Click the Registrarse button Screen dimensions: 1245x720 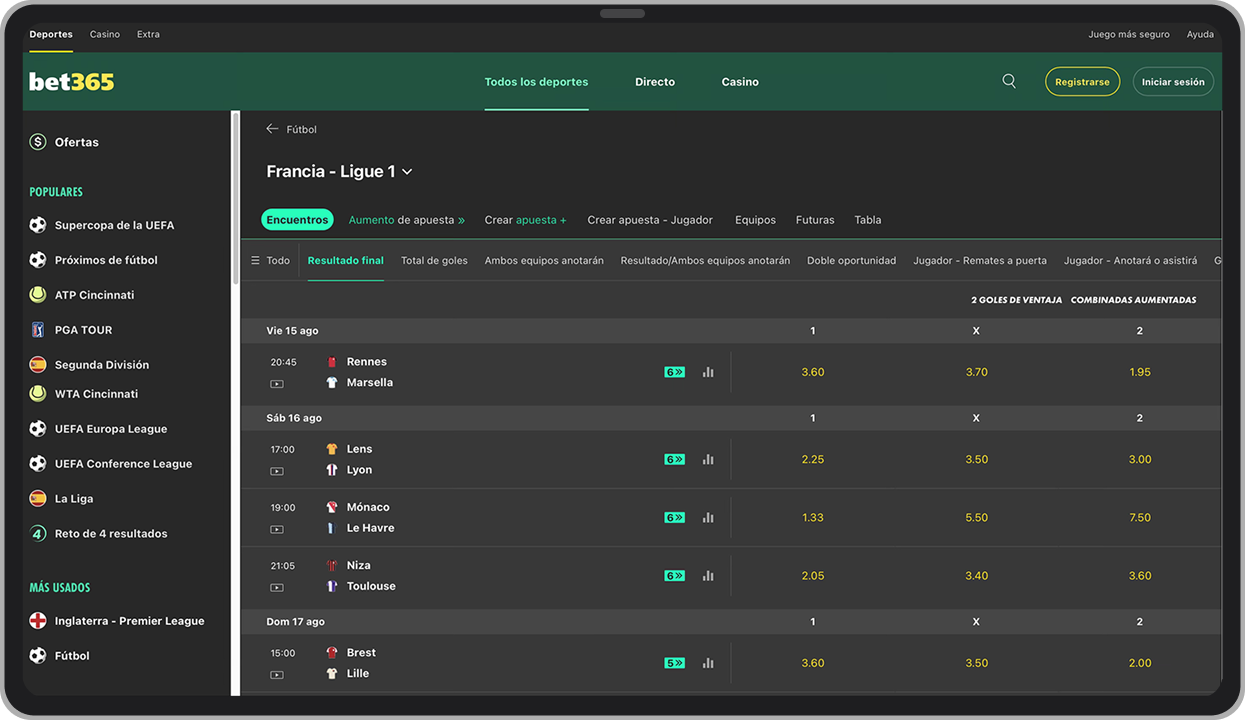[1082, 82]
